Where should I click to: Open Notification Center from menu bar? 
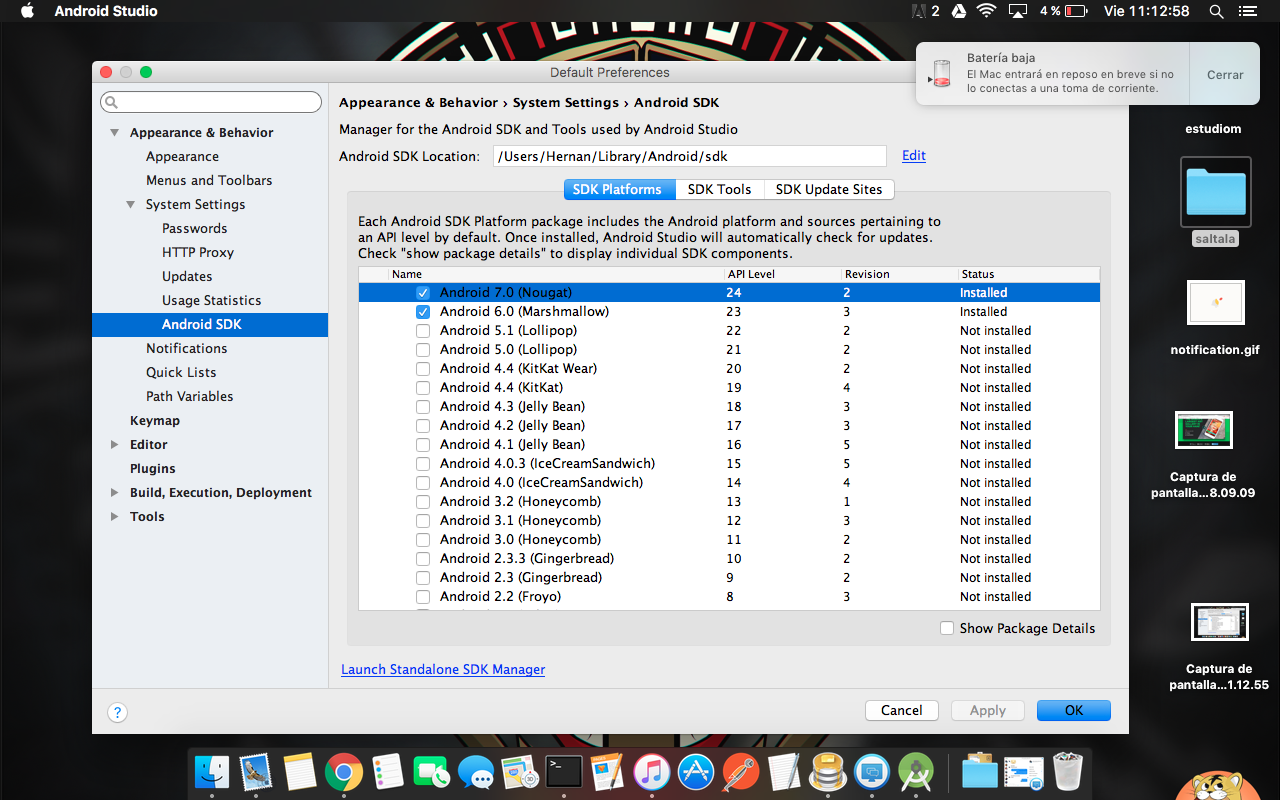tap(1247, 11)
